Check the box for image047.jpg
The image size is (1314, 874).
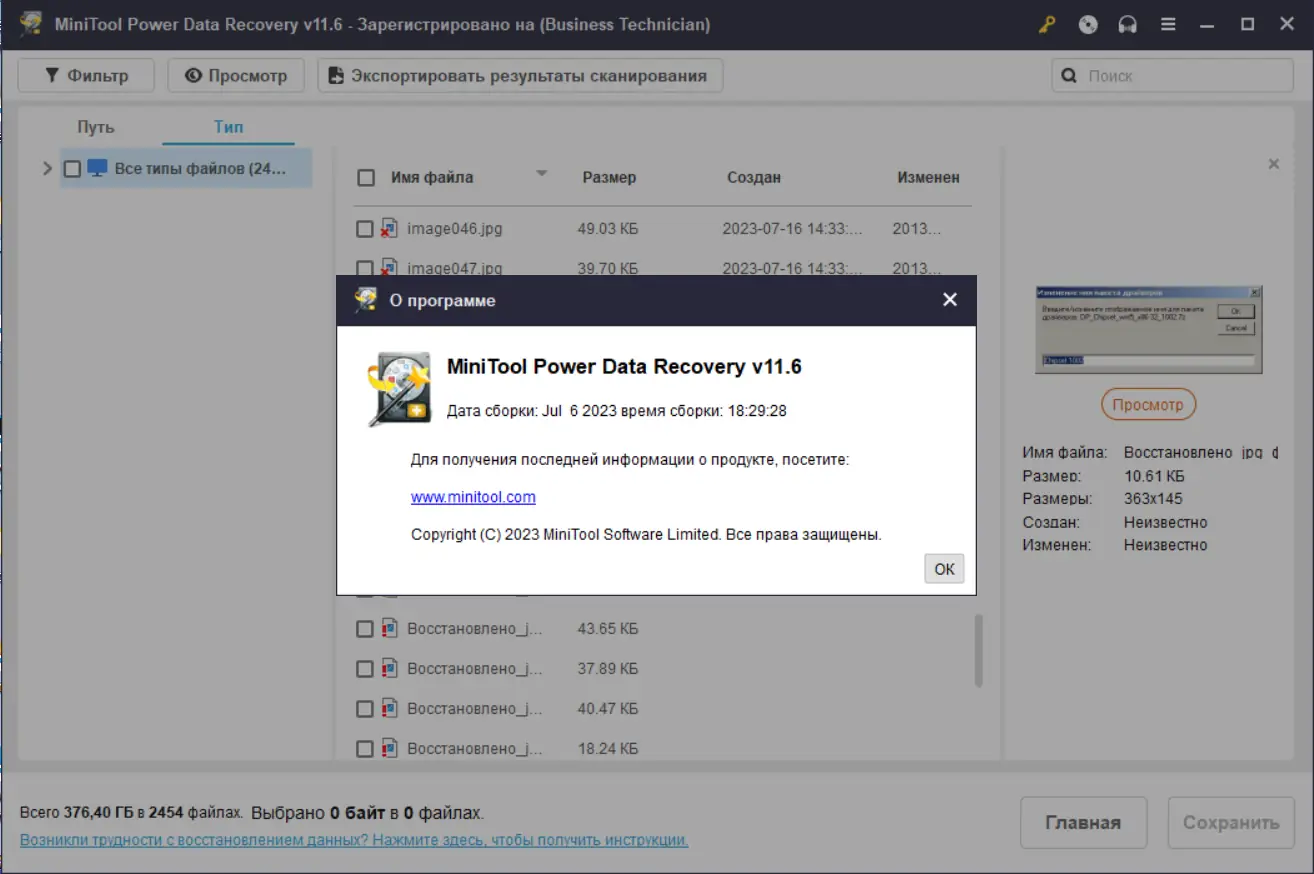pos(365,268)
